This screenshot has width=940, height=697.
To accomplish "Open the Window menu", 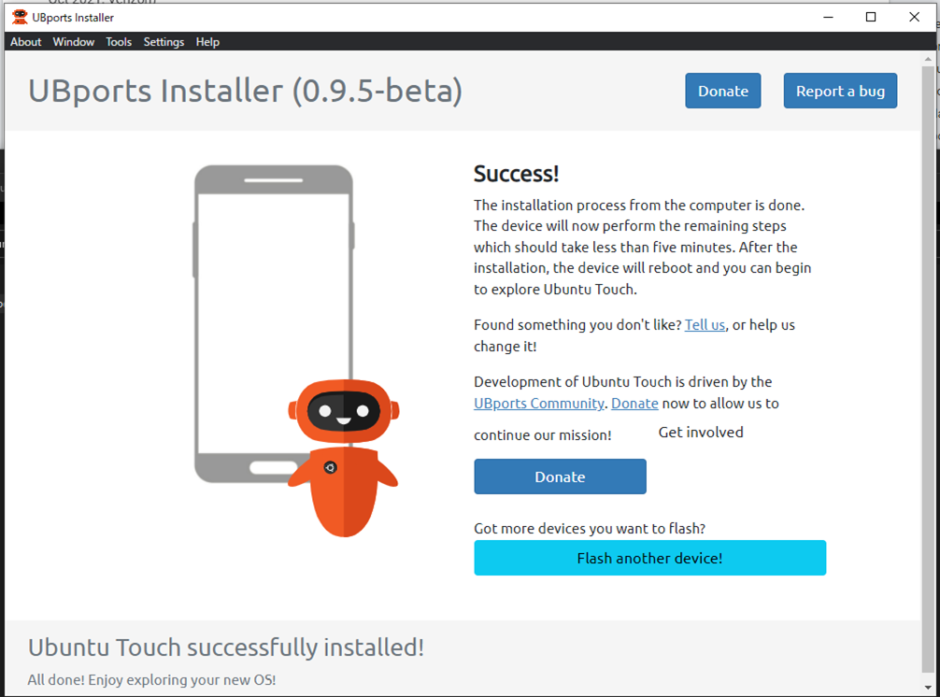I will click(x=73, y=42).
